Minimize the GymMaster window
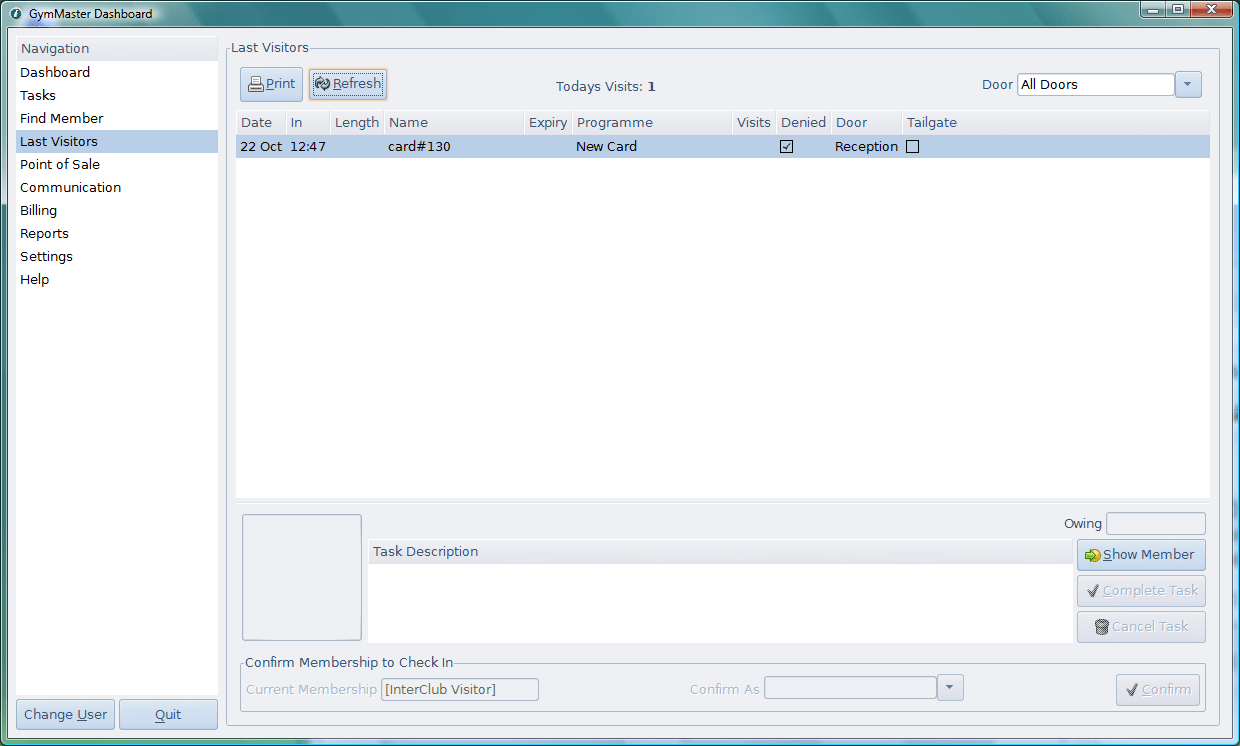Viewport: 1240px width, 746px height. pyautogui.click(x=1153, y=9)
